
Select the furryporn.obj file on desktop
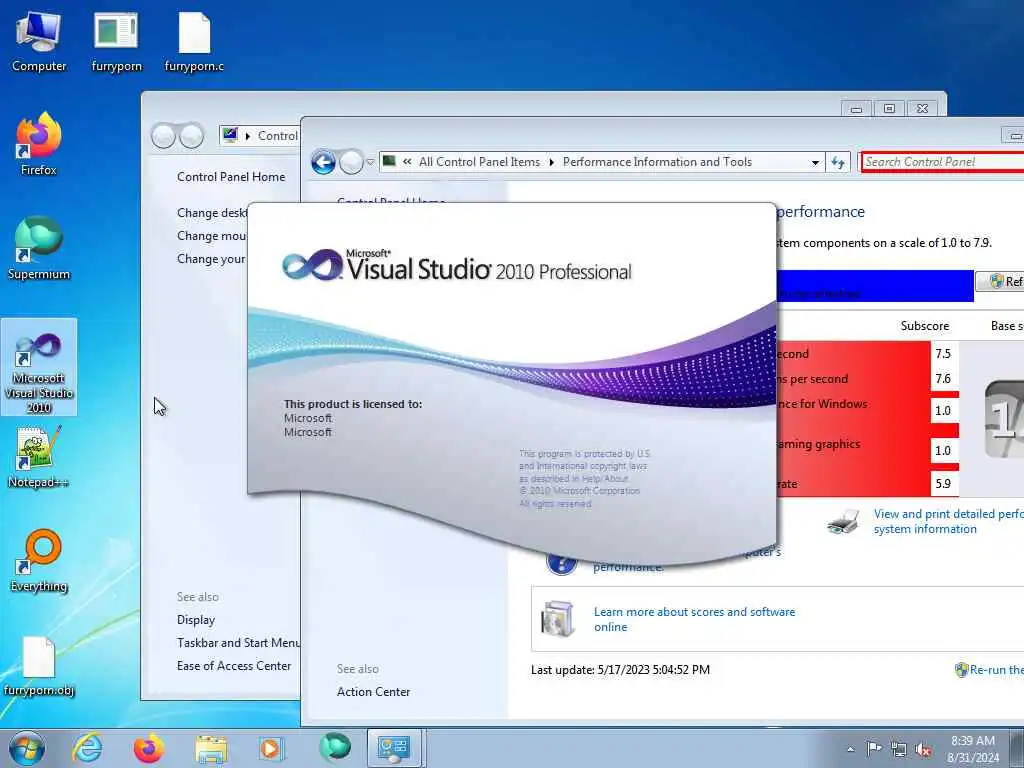(x=39, y=665)
